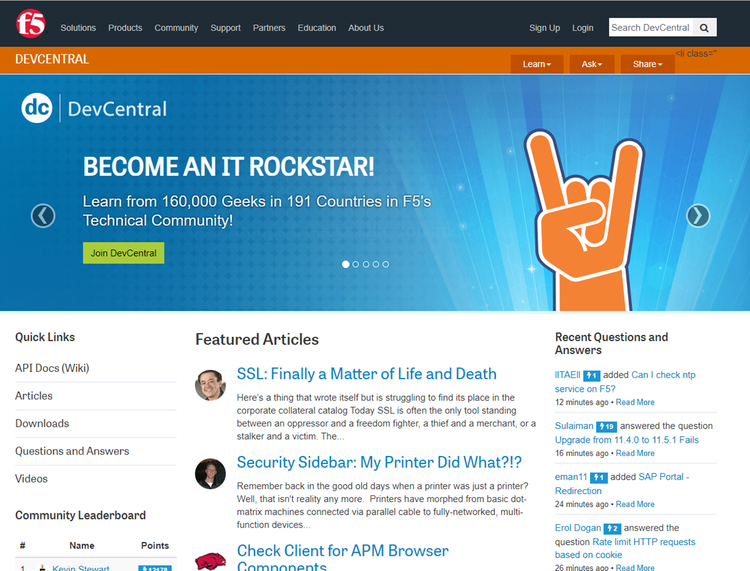Open Sulaiman's user profile link
The width and height of the screenshot is (750, 571).
click(x=574, y=426)
